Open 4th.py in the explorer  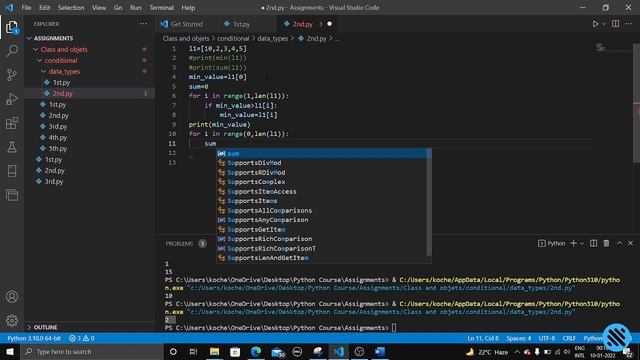58,138
